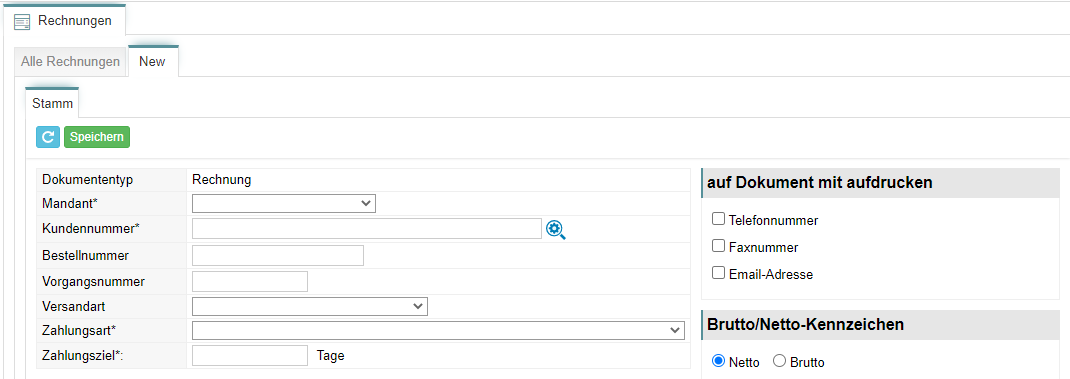Click the Rechnungen document icon
The image size is (1070, 379).
[22, 22]
